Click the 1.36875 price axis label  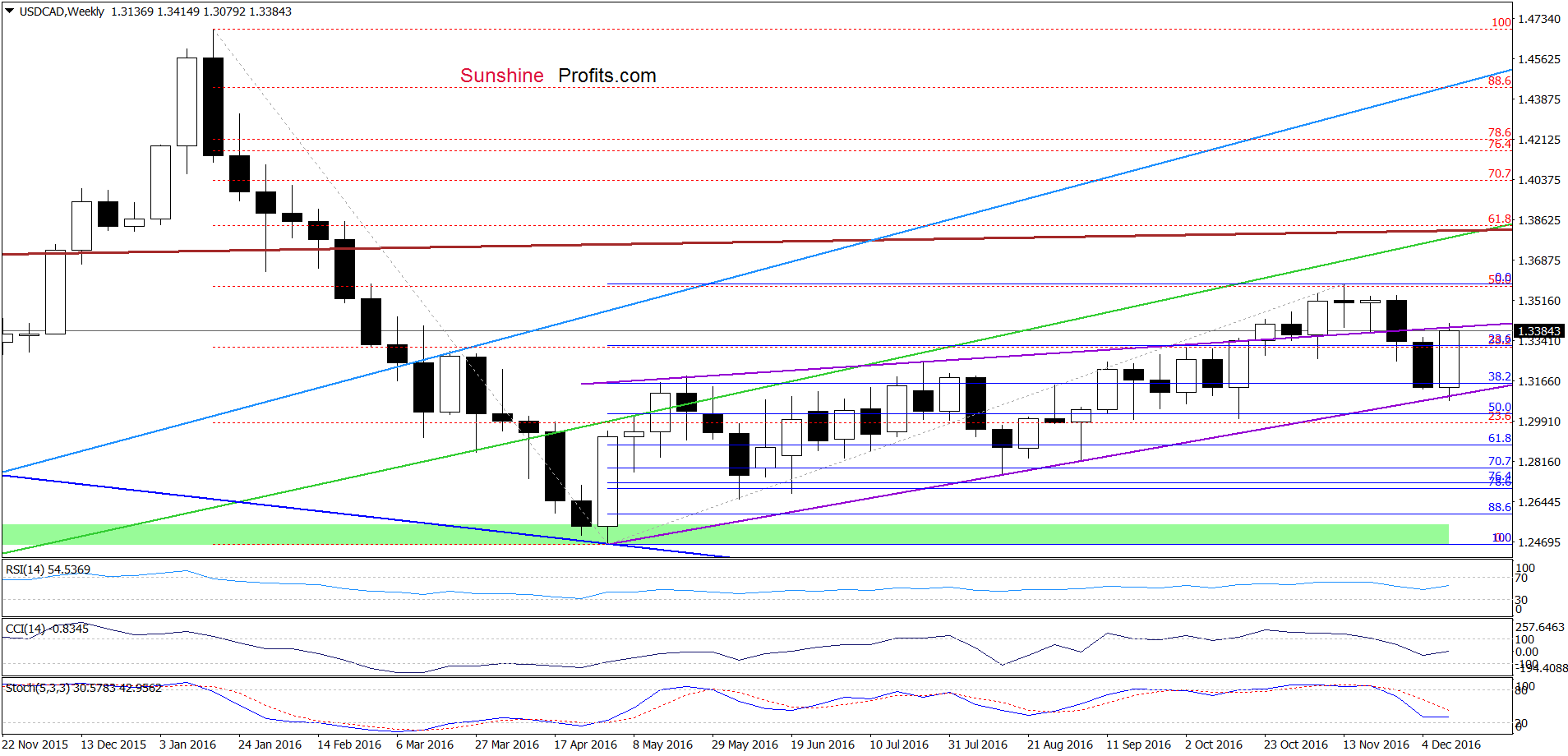click(x=1538, y=260)
